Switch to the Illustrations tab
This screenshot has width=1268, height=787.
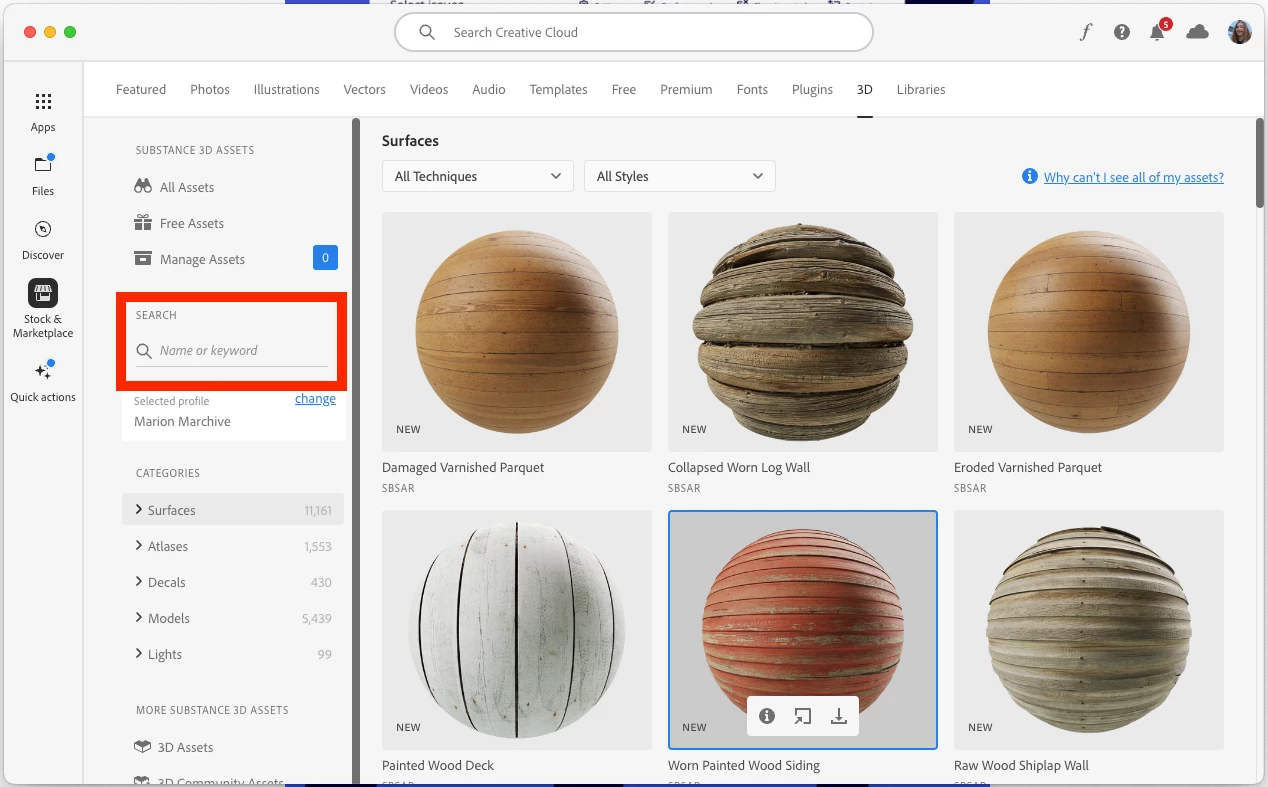point(287,89)
